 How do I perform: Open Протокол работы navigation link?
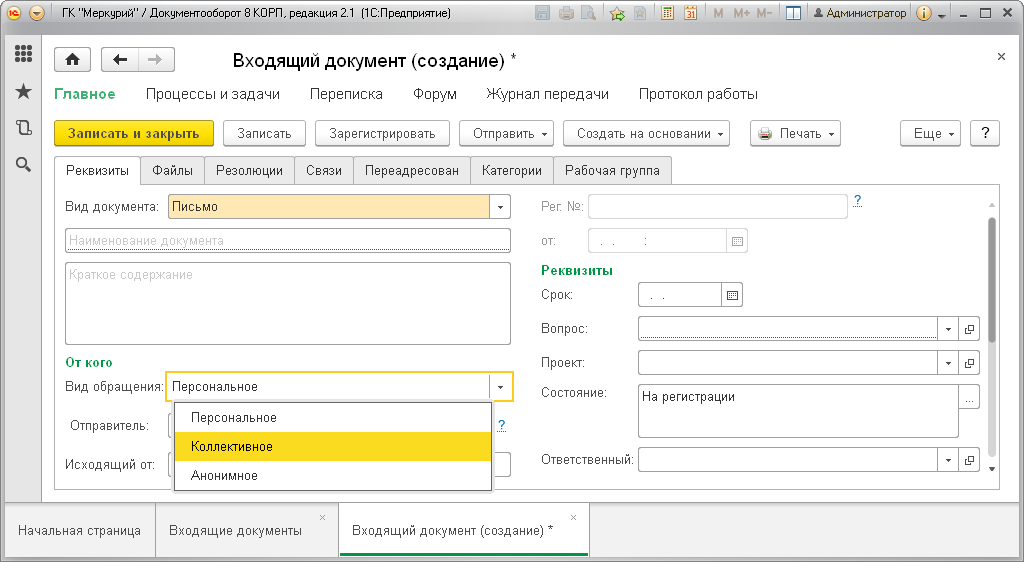698,94
